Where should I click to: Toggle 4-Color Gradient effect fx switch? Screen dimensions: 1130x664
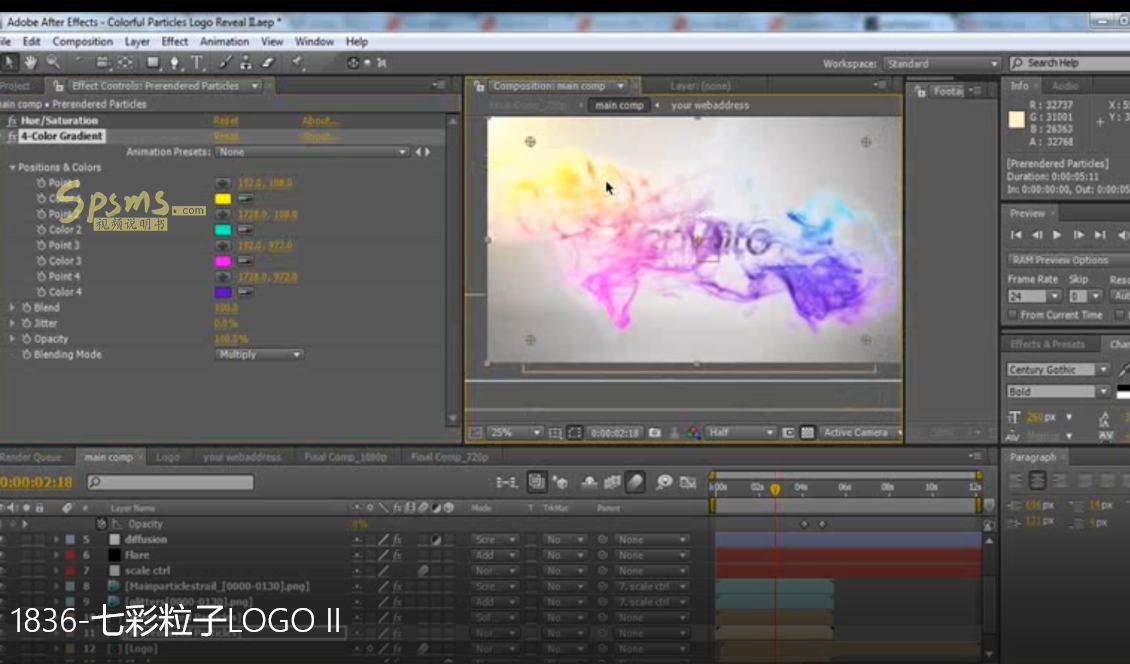(12, 136)
